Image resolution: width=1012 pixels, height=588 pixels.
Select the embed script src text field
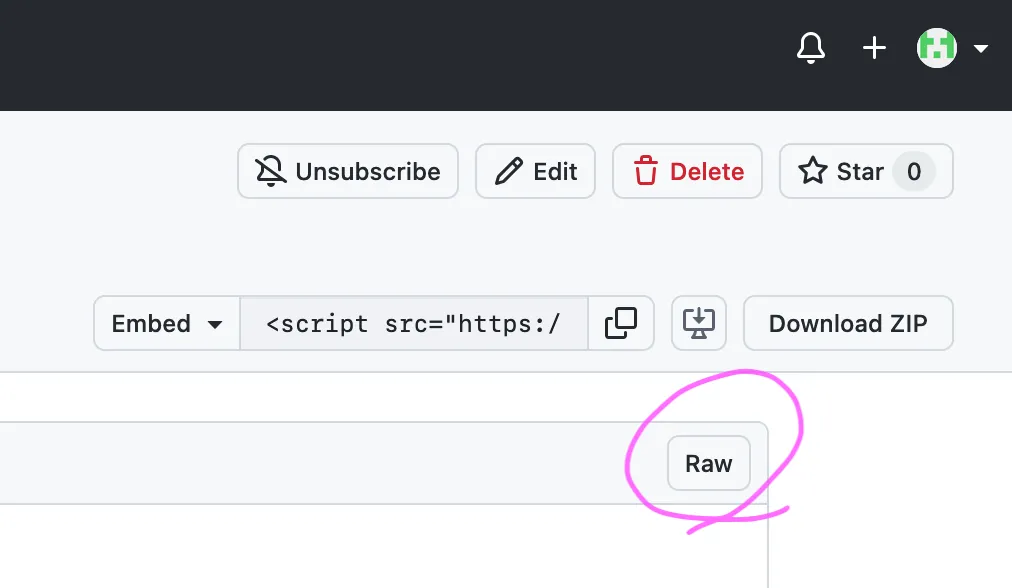[x=413, y=323]
